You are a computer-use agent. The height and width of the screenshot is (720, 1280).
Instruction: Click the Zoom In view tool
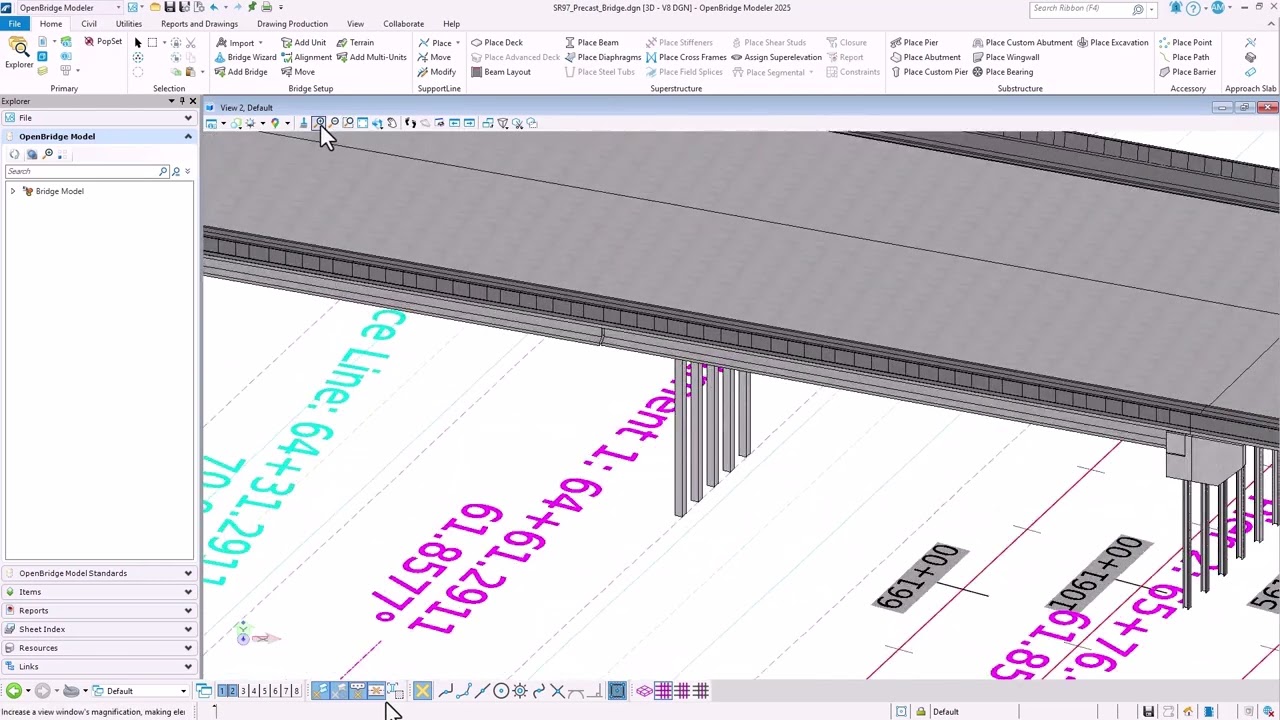319,123
